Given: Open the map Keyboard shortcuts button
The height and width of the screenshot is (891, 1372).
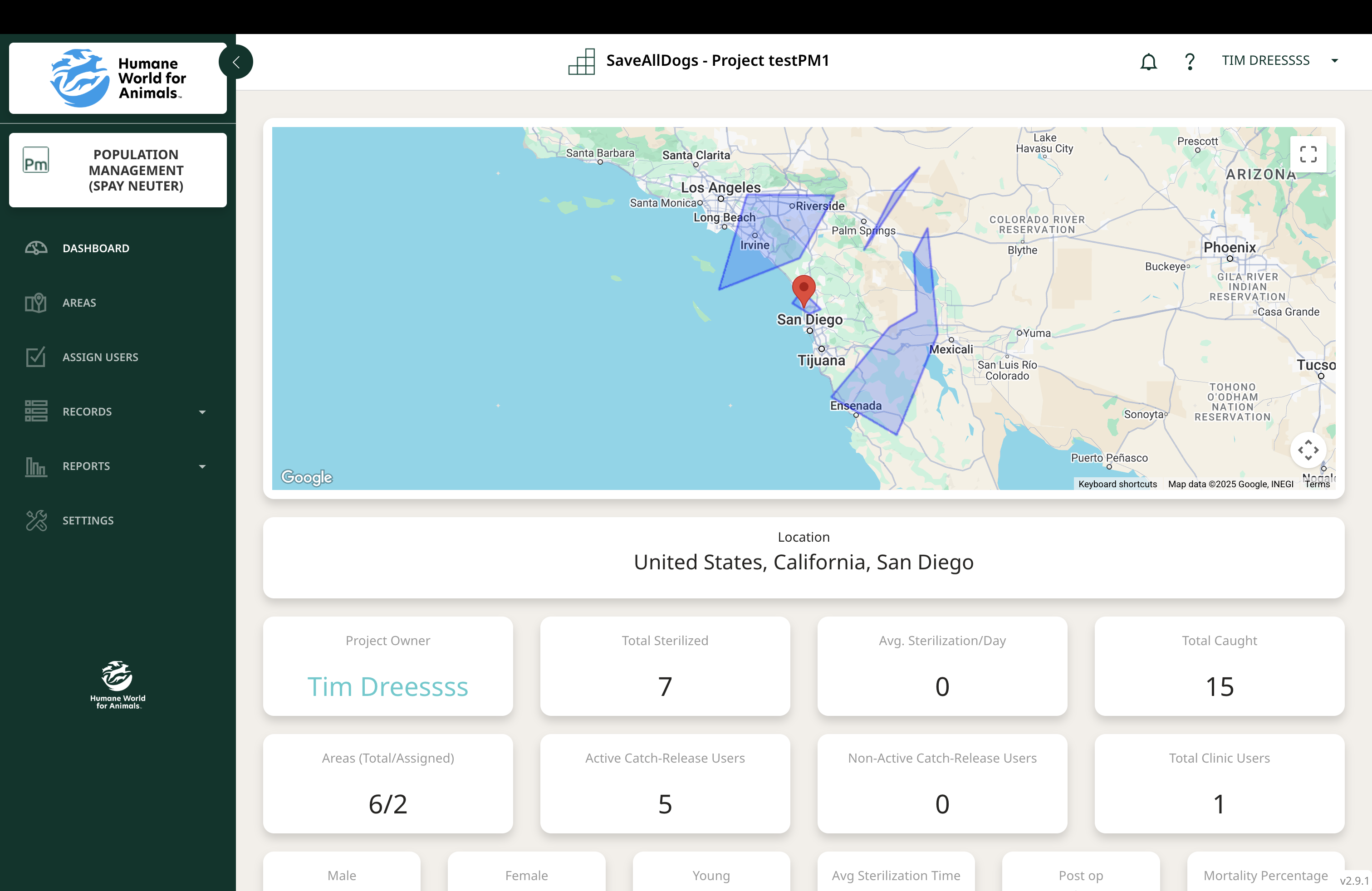Looking at the screenshot, I should 1117,484.
